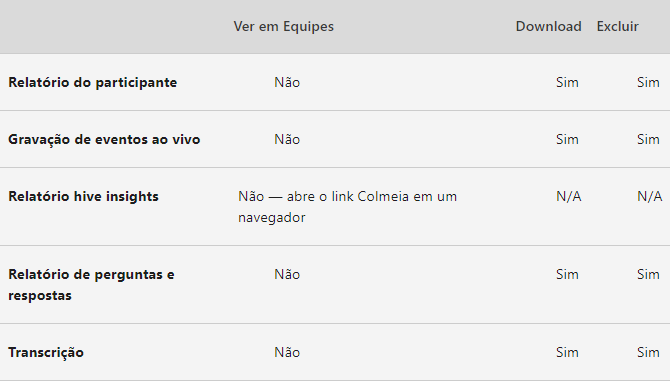Click 'Não' in Gravação de eventos row

[x=287, y=140]
